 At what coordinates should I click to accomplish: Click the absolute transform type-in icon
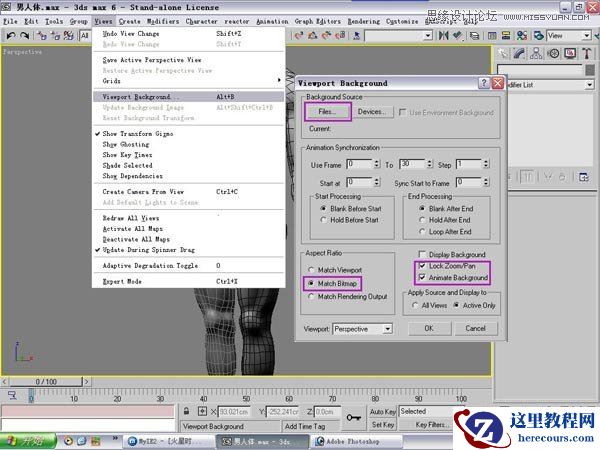(x=204, y=411)
